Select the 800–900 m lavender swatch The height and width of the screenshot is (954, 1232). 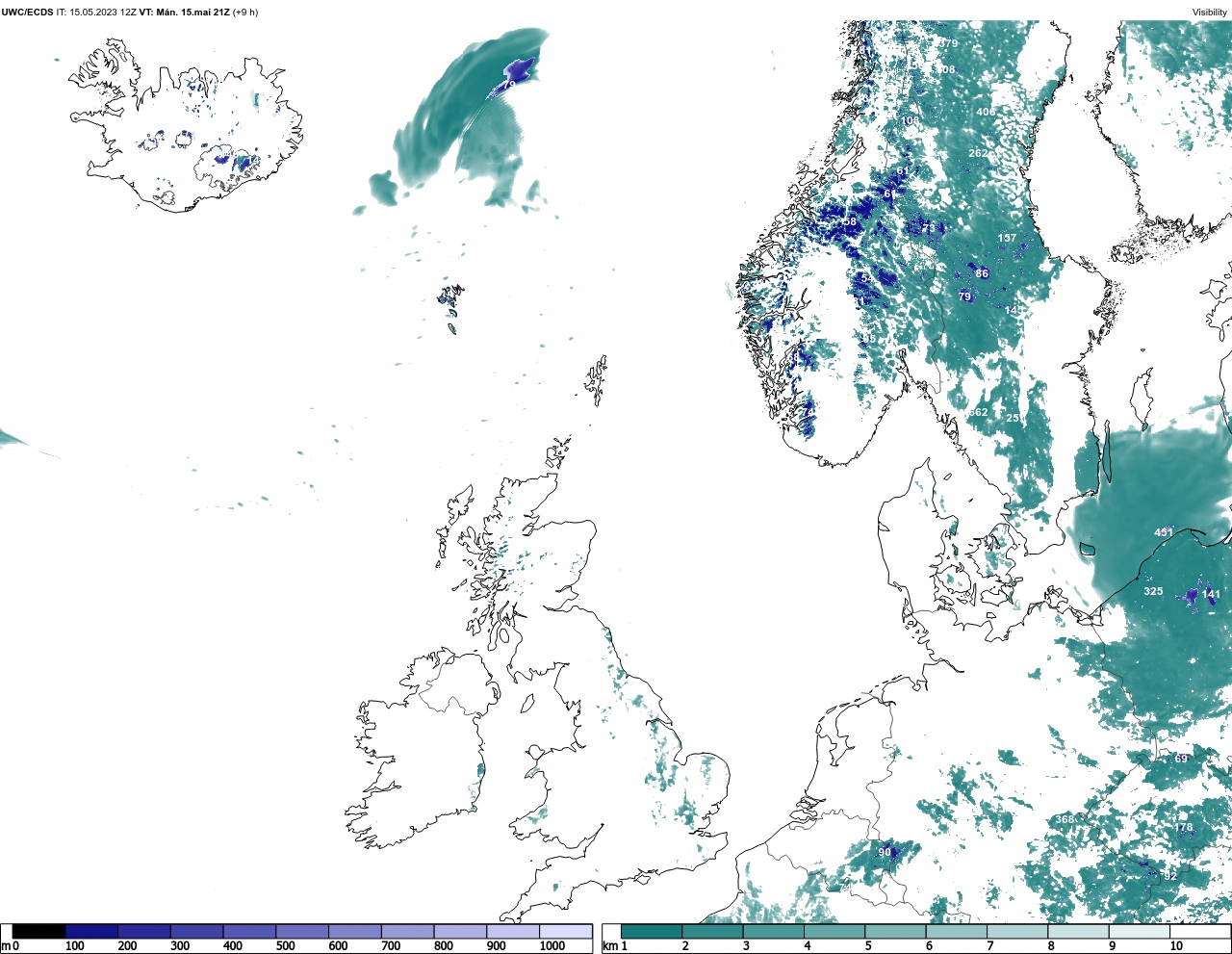460,932
